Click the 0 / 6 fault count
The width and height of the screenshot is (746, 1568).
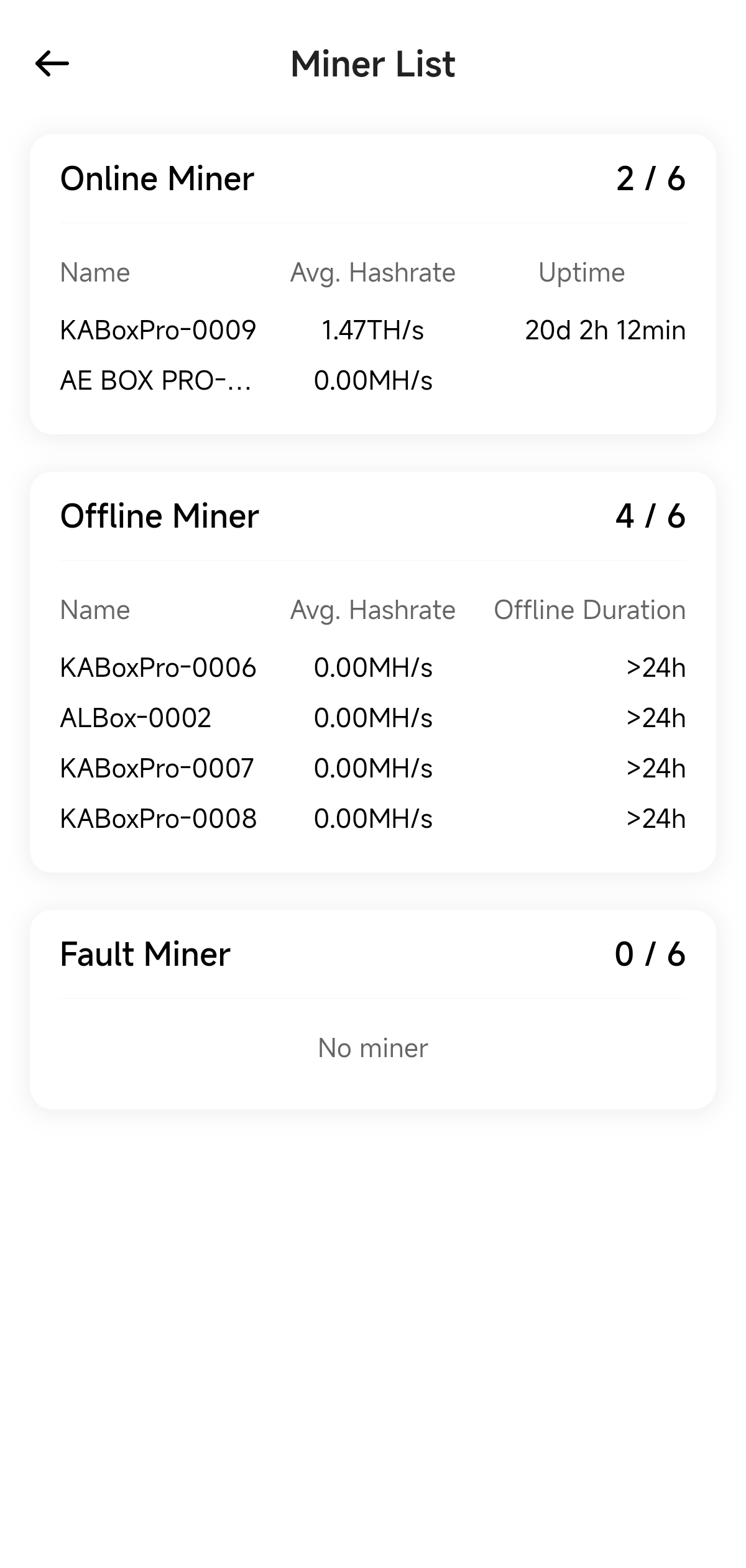[x=650, y=954]
